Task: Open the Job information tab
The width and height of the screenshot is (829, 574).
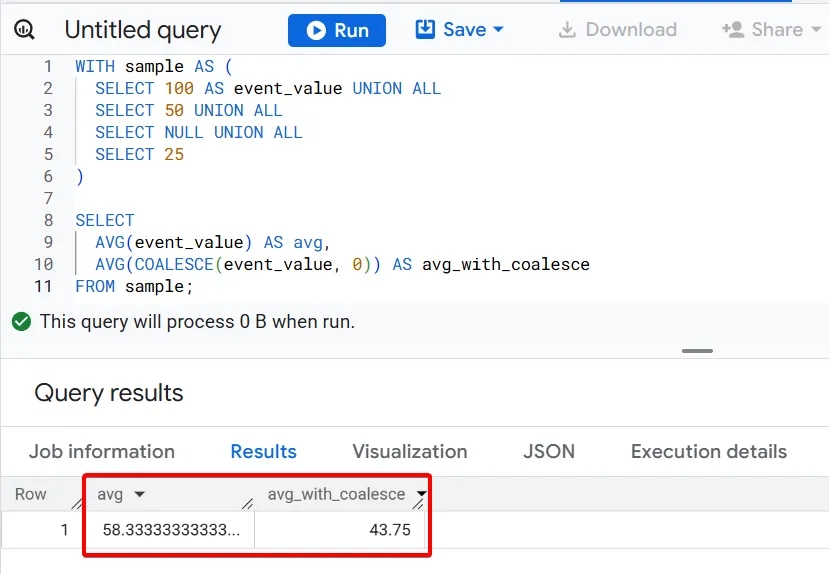Action: click(x=102, y=451)
